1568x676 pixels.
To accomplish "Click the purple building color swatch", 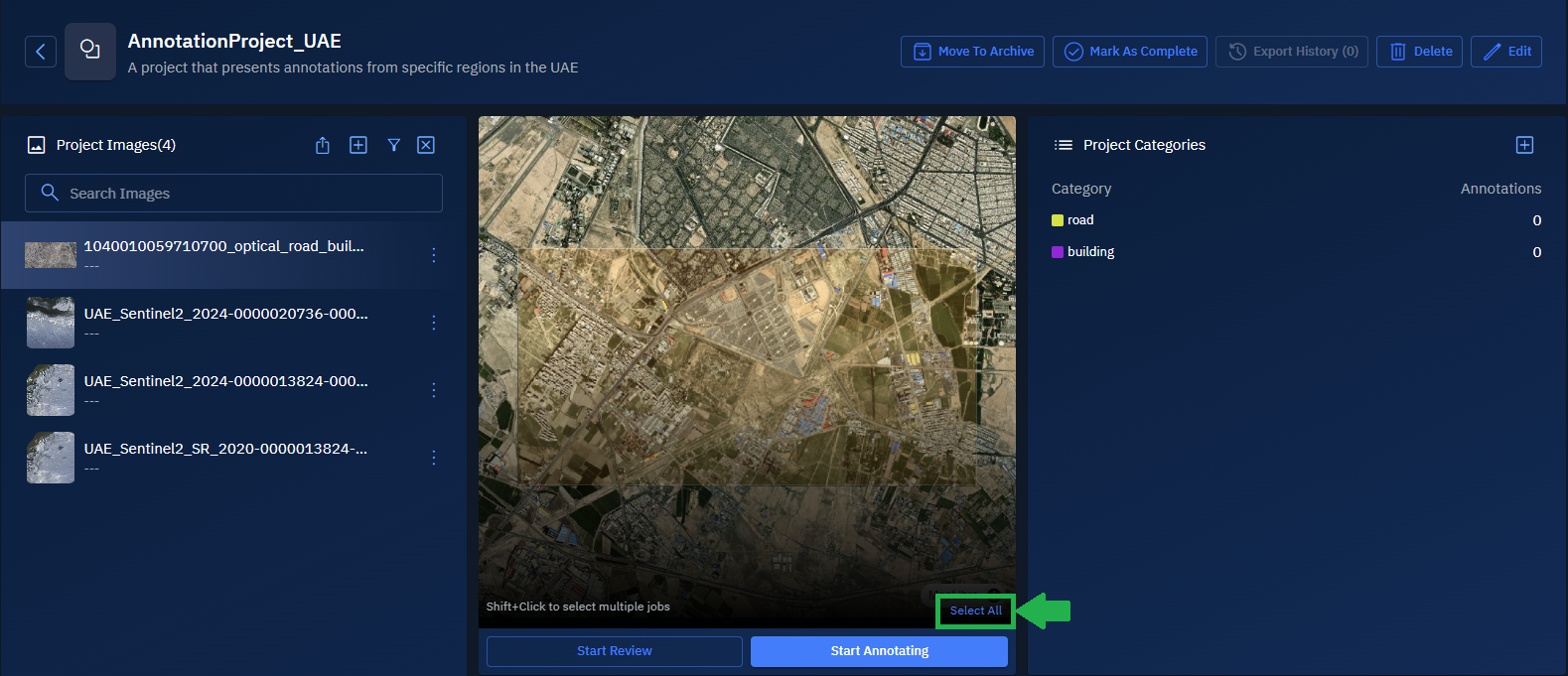I will pos(1058,252).
